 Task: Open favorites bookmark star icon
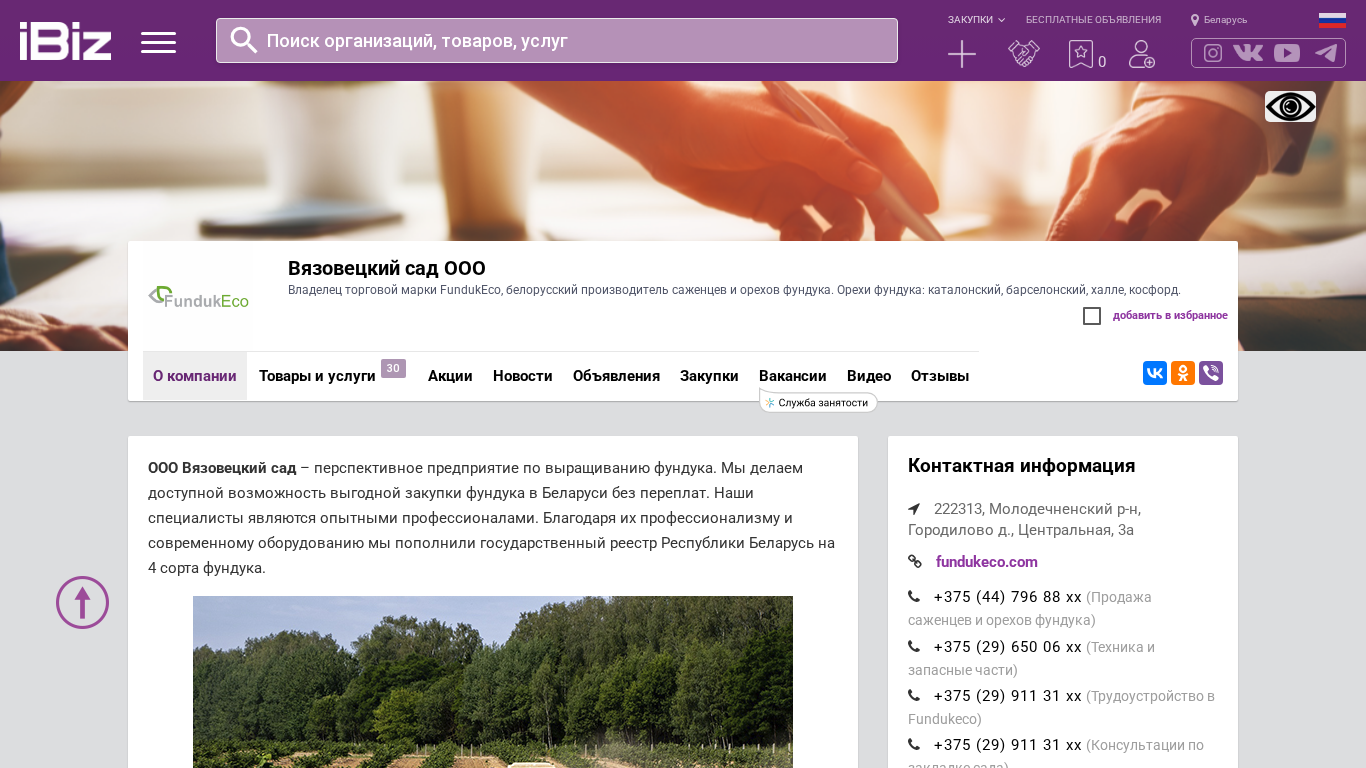click(x=1081, y=54)
